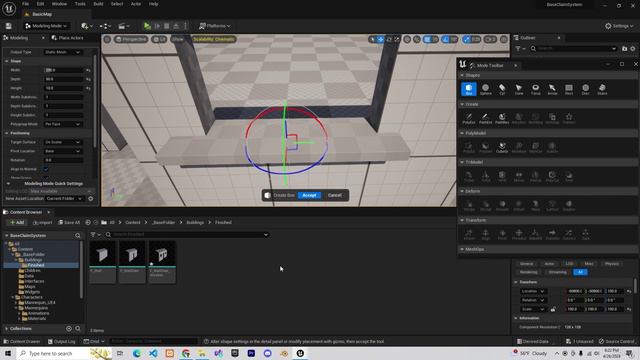Cancel the Create Box operation

[335, 195]
